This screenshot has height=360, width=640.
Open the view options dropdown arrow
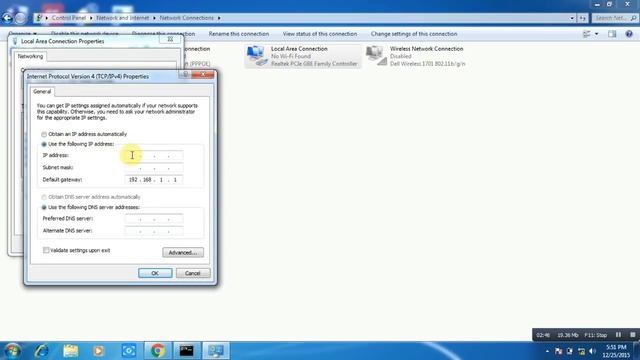point(596,34)
